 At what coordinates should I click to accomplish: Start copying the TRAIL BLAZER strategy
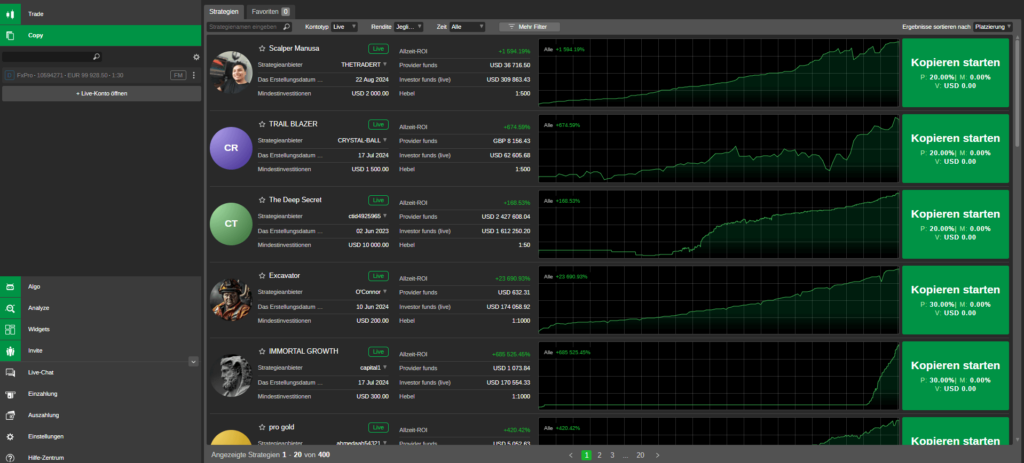pyautogui.click(x=955, y=148)
